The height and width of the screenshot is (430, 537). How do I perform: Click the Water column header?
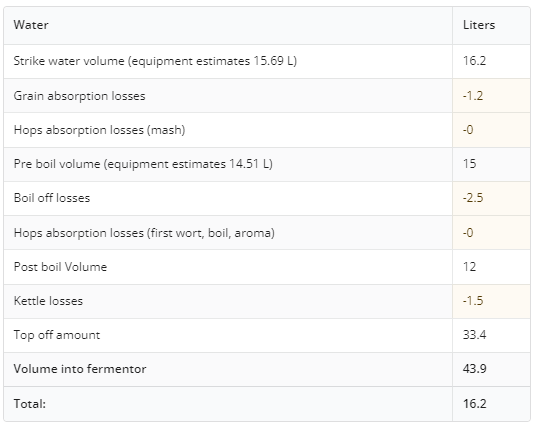click(x=31, y=25)
